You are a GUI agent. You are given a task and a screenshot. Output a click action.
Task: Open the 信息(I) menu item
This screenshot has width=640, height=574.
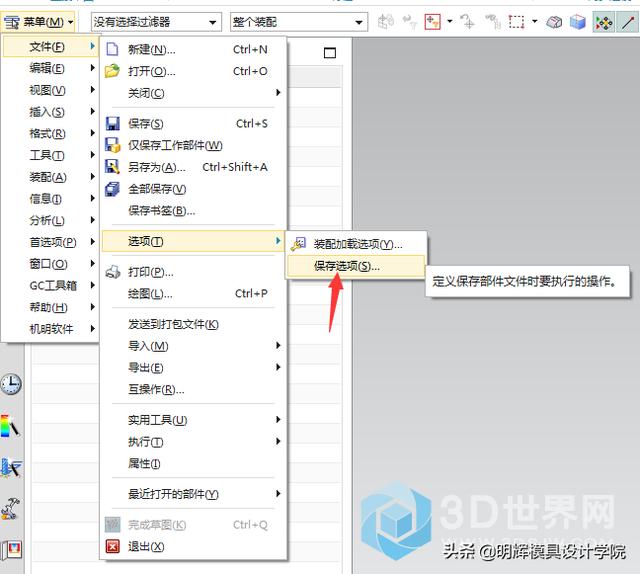[51, 198]
